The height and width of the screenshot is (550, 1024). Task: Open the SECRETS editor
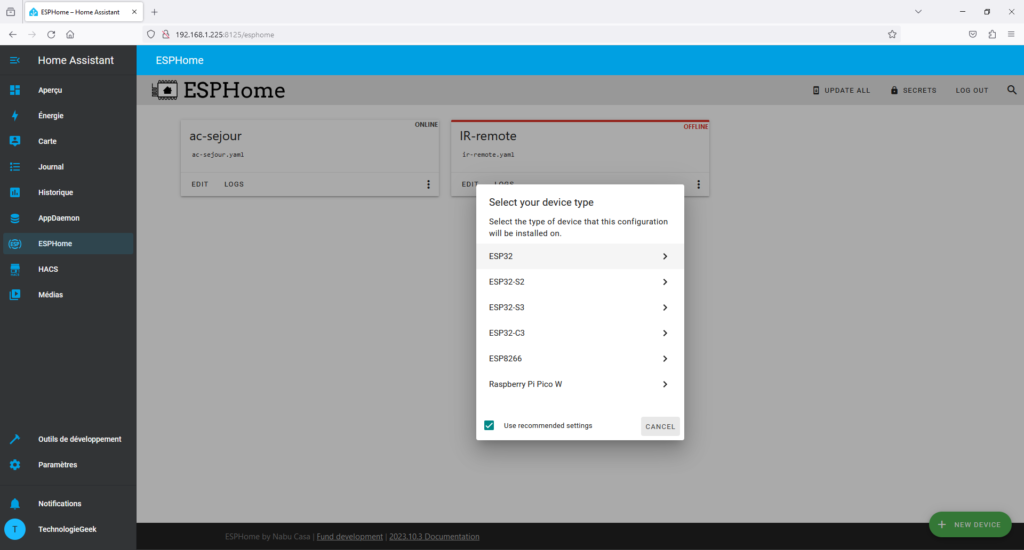coord(913,90)
